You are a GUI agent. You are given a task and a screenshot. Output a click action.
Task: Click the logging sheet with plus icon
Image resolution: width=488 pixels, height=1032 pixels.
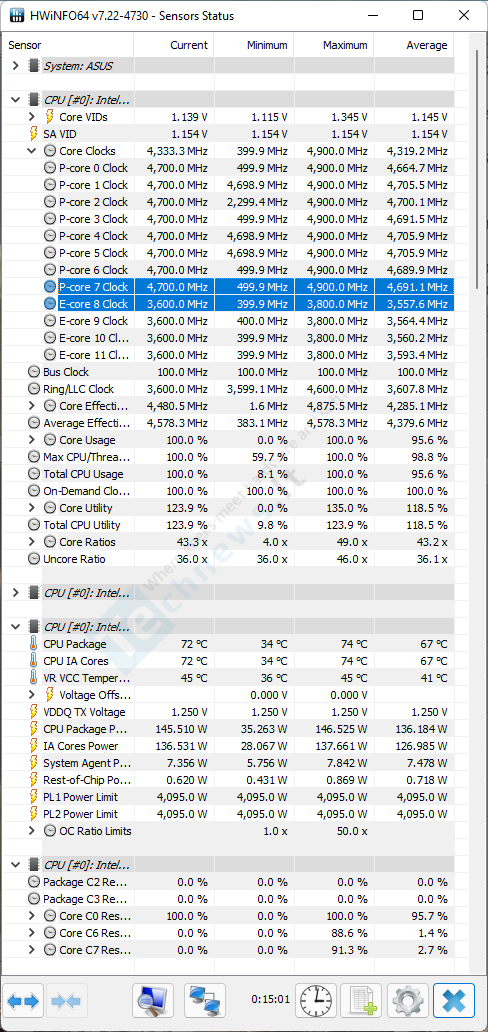coord(362,1001)
